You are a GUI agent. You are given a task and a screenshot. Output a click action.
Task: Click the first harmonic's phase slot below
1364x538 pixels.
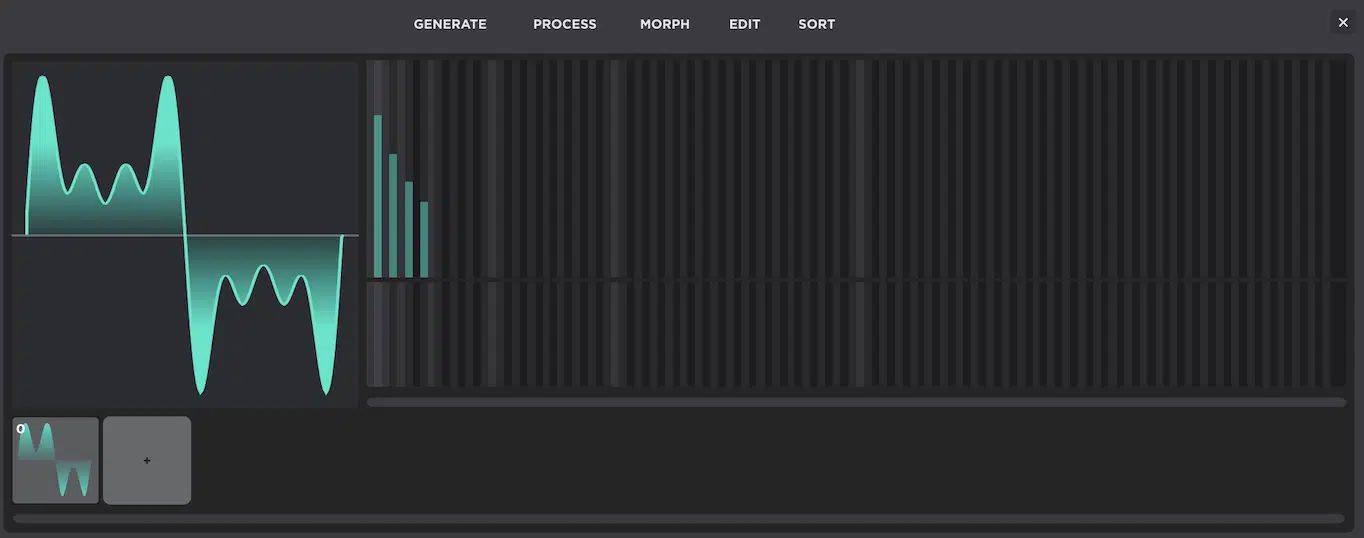tap(378, 334)
